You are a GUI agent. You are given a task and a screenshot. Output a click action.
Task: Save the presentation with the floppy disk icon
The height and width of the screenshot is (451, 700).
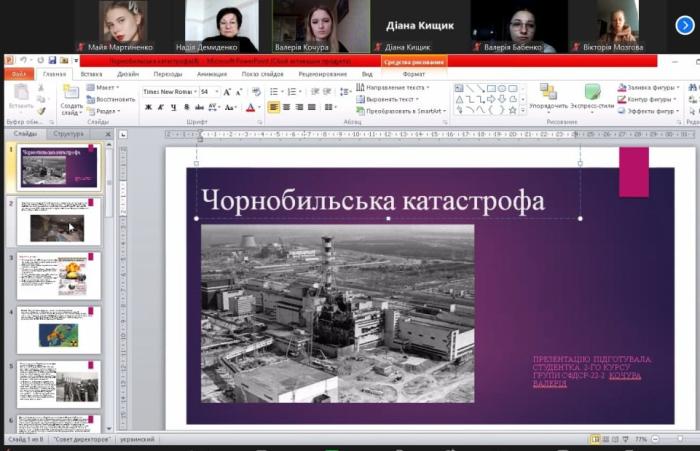52,60
